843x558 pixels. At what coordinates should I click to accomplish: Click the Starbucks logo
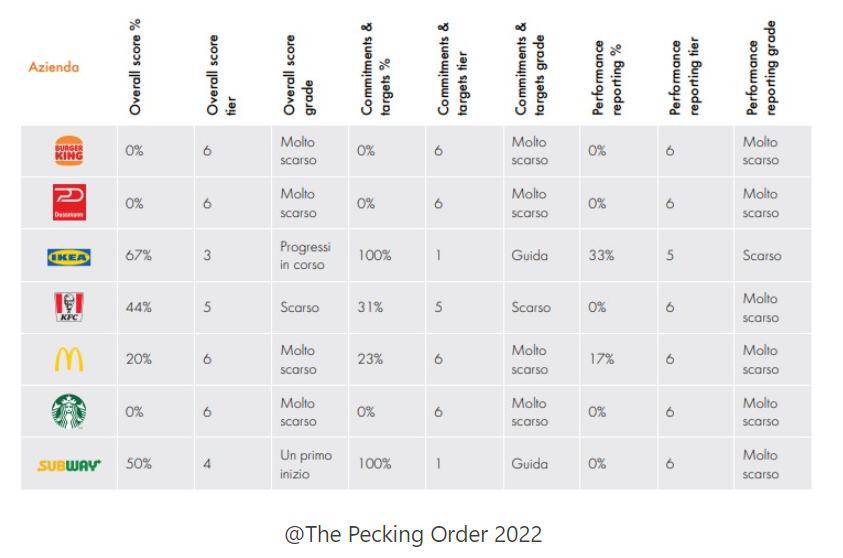[x=69, y=411]
